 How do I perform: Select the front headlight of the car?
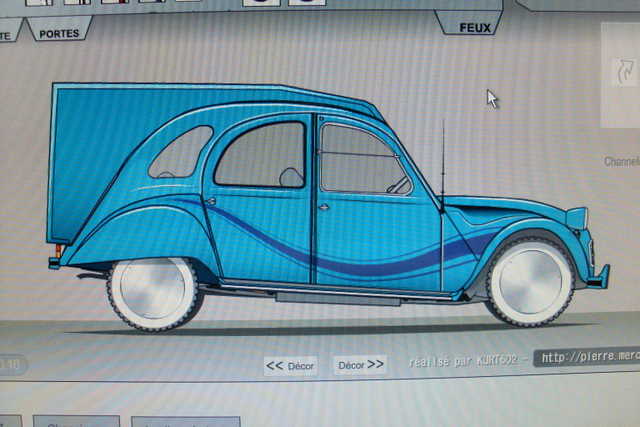(x=576, y=218)
